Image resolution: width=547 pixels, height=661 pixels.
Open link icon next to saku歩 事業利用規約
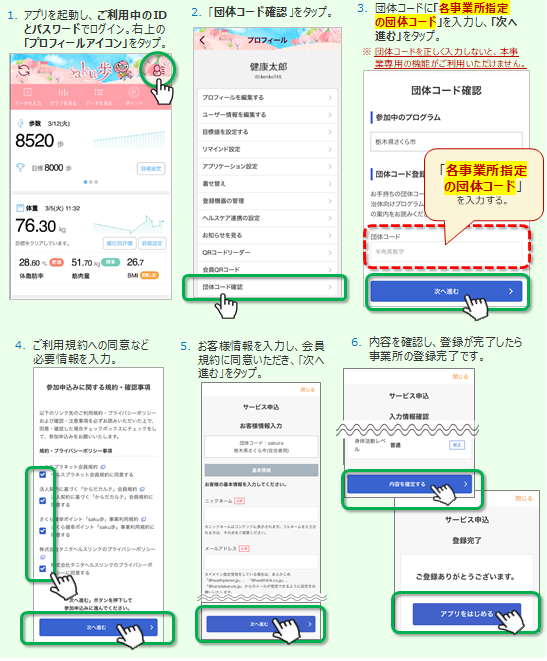click(144, 519)
